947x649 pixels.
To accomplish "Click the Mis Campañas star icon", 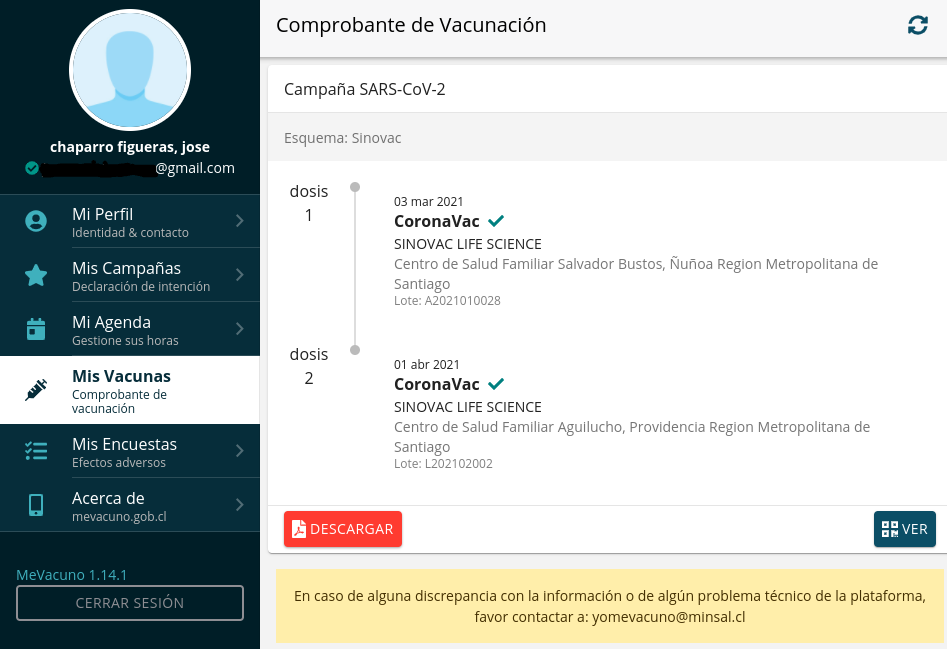I will click(36, 276).
